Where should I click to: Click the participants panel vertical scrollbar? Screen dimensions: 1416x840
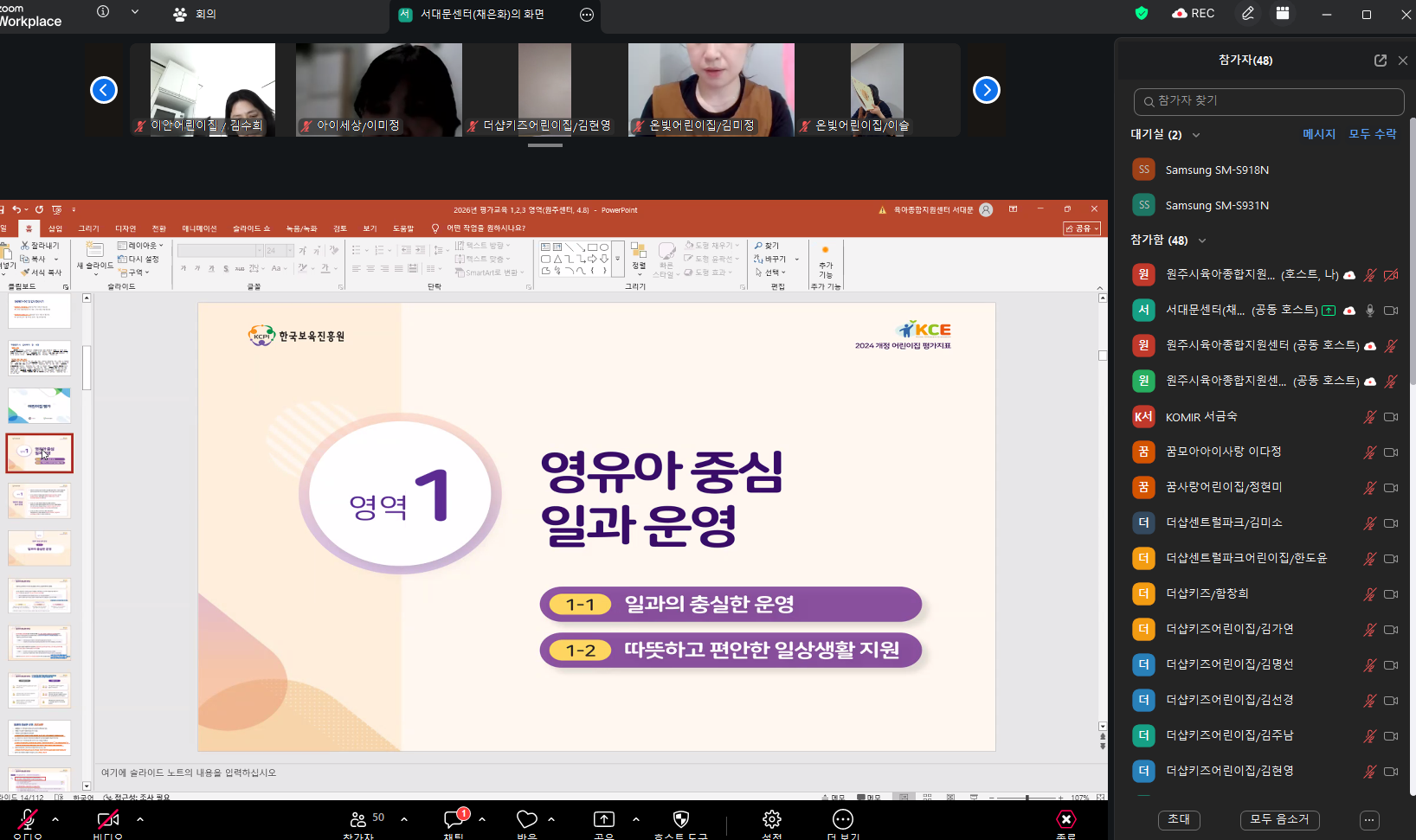click(x=1412, y=251)
